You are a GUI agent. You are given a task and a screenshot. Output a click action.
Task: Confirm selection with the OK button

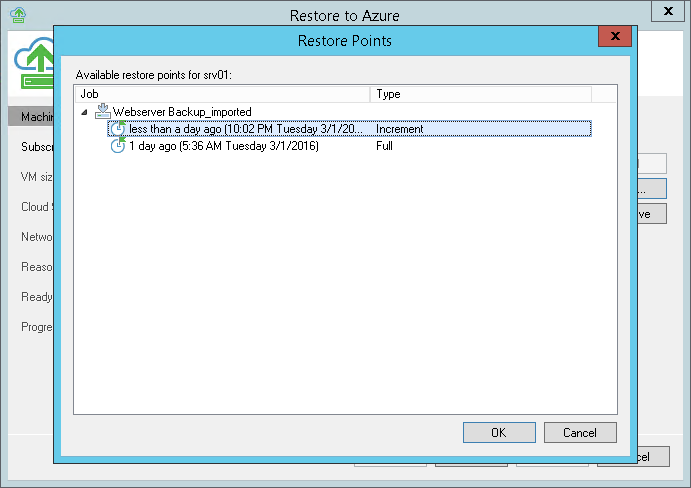click(x=499, y=432)
